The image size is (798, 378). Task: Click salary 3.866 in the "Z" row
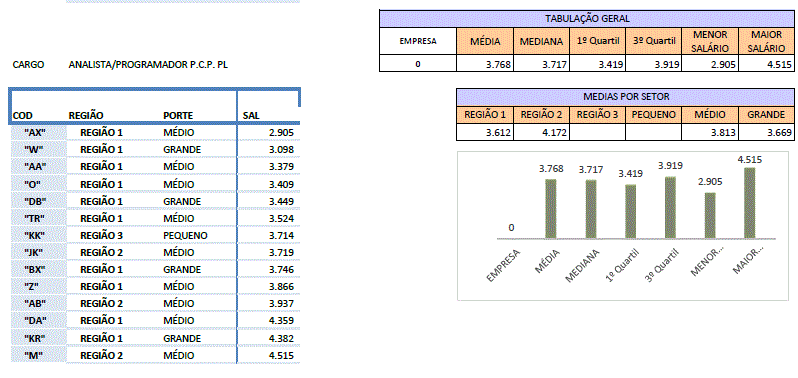pos(281,286)
